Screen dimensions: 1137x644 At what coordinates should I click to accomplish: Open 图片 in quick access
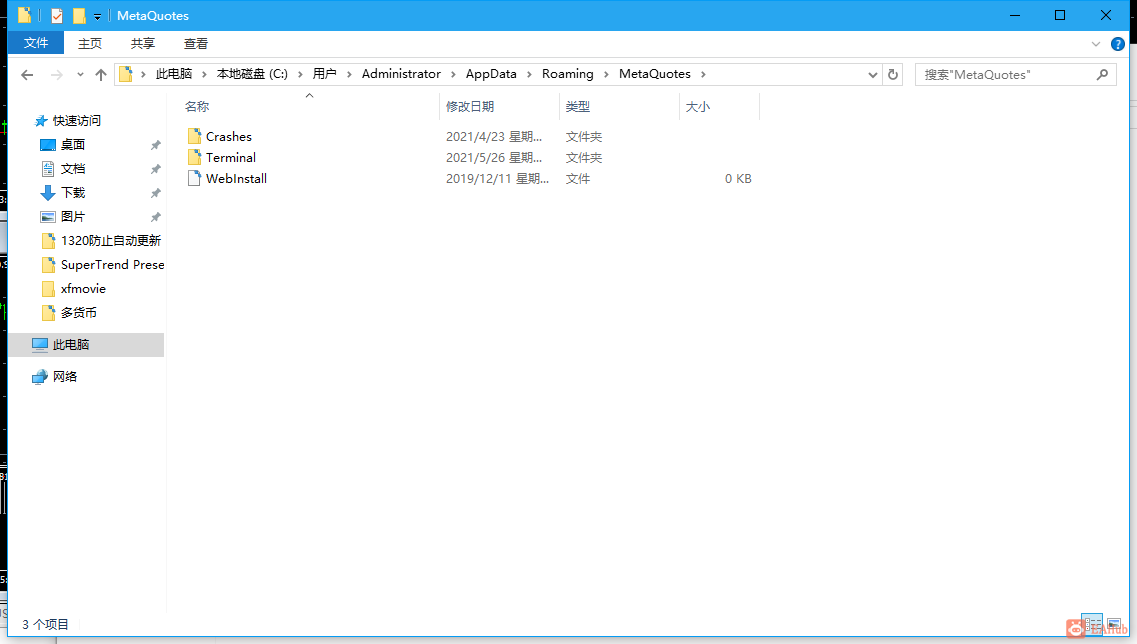point(73,216)
